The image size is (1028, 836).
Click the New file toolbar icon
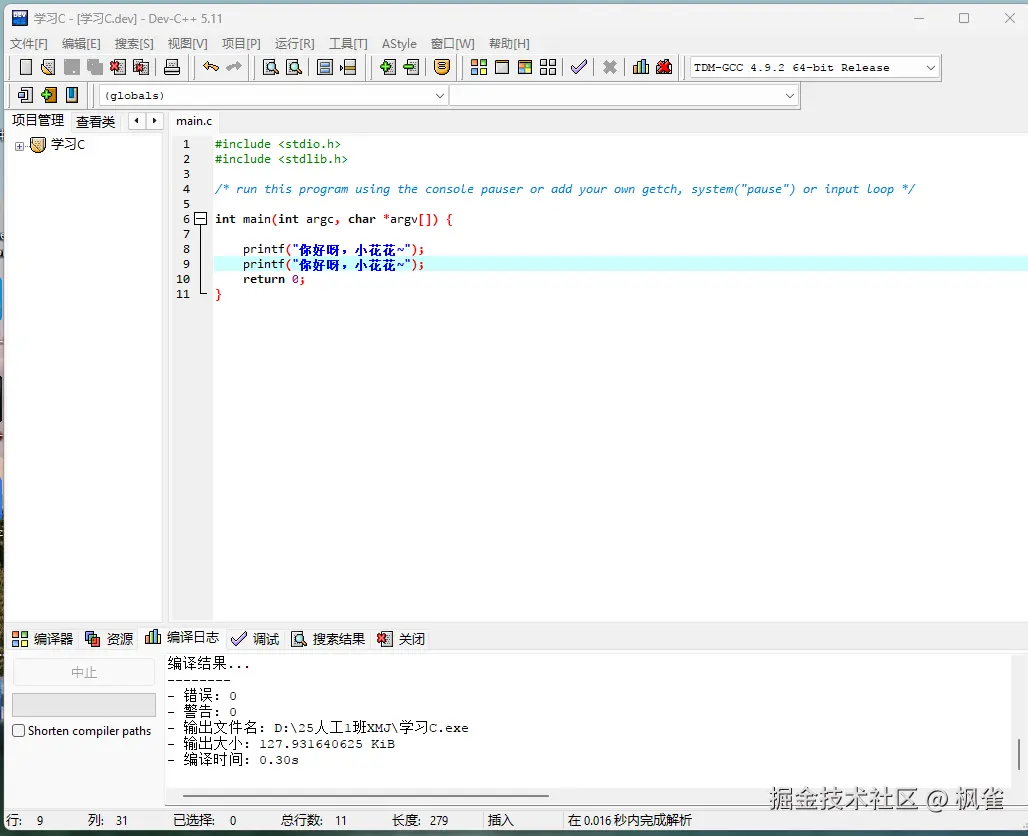pyautogui.click(x=25, y=67)
